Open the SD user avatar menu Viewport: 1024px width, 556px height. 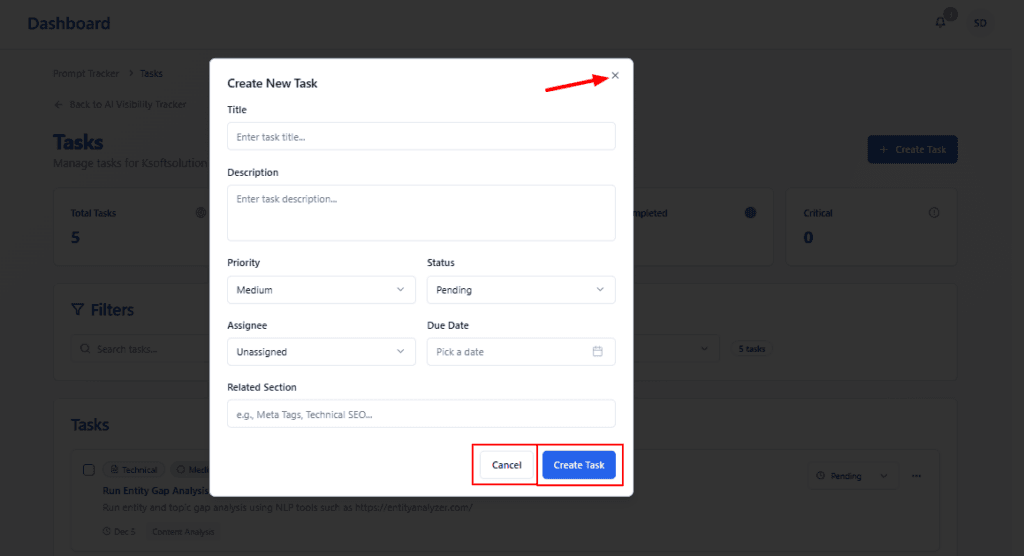pos(980,23)
